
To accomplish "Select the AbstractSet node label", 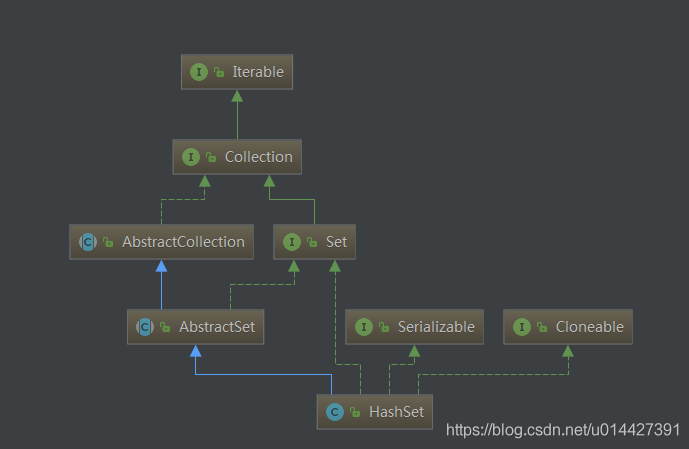I will pos(217,327).
